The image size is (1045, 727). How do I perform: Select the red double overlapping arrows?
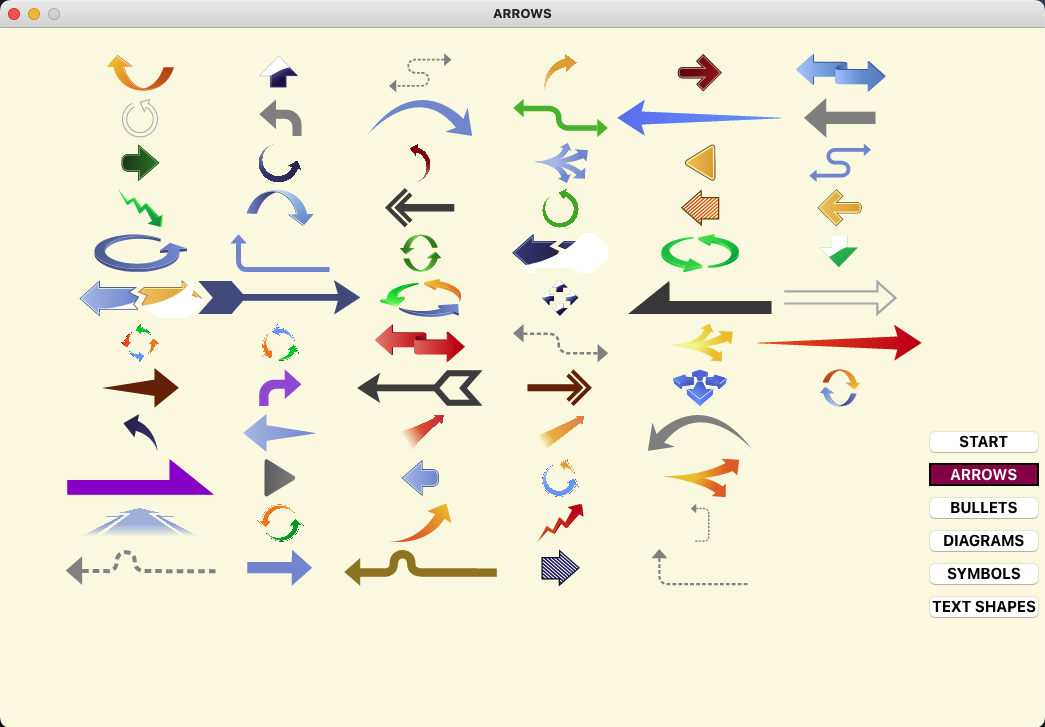[x=420, y=343]
